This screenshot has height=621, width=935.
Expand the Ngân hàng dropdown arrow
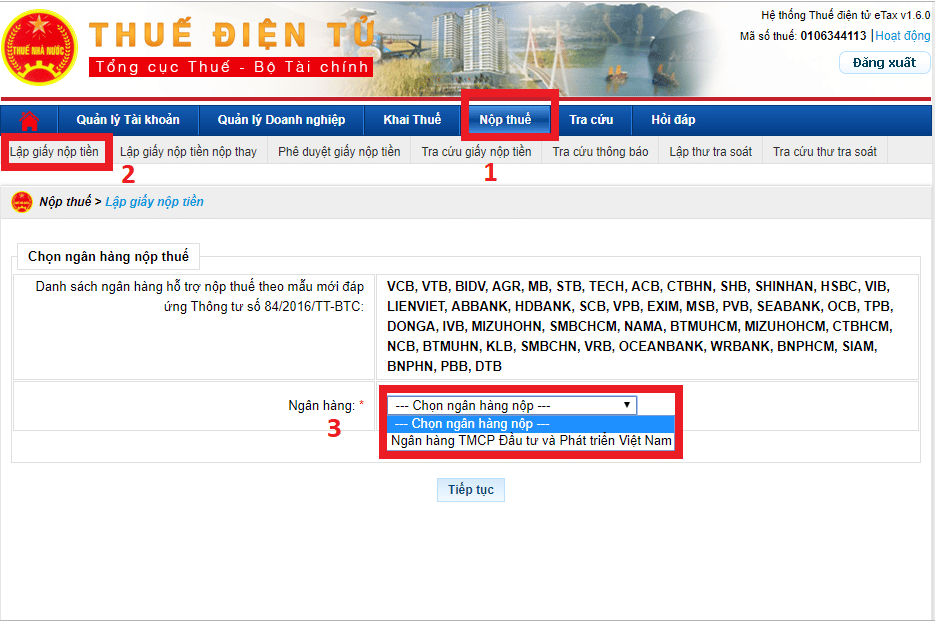pos(627,405)
